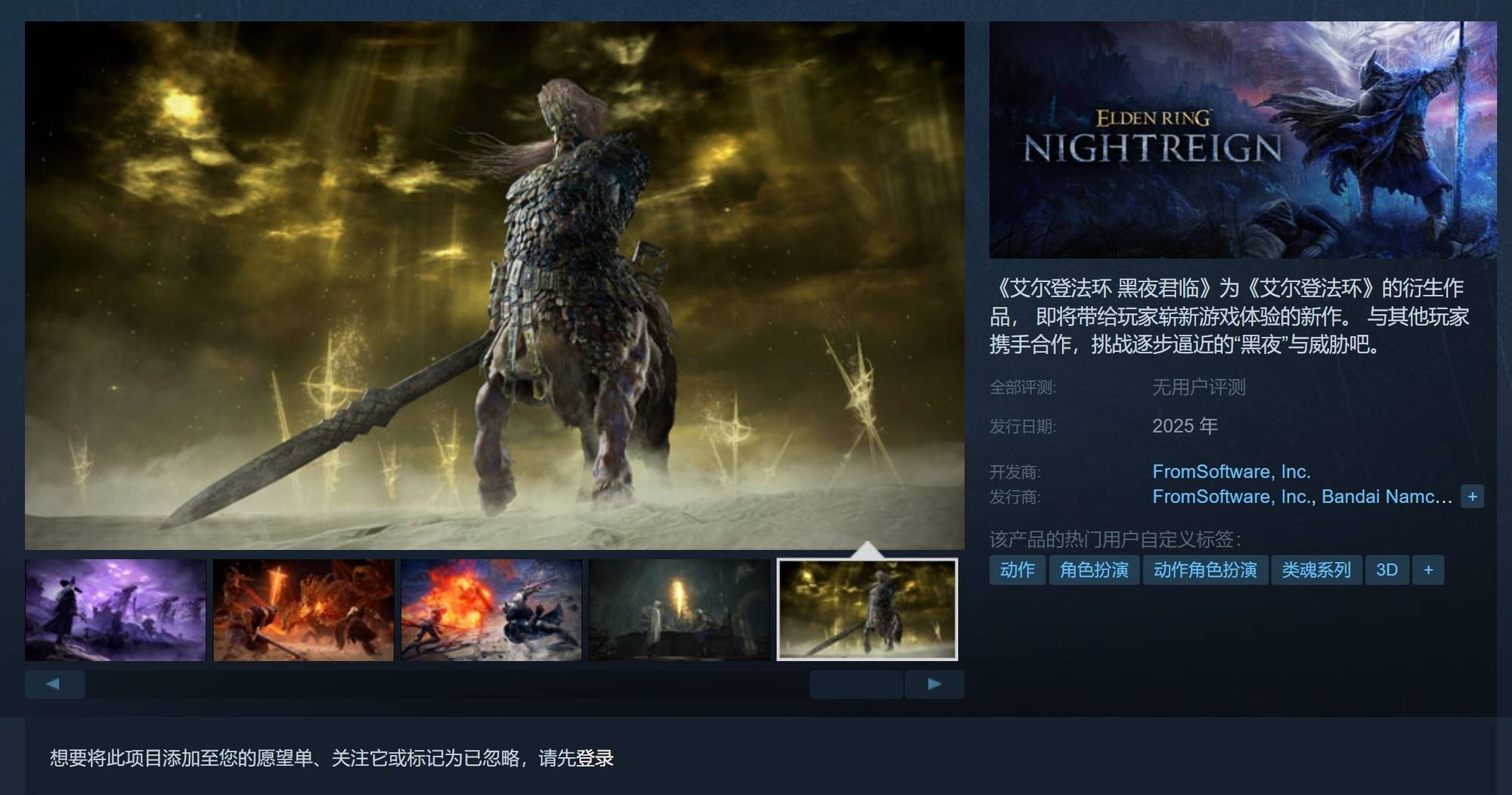Expand the publisher list with plus button
1512x795 pixels.
(1472, 496)
